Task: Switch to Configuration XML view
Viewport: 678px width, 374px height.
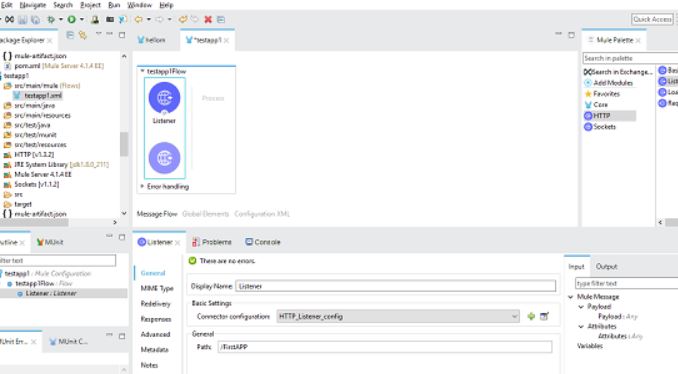Action: pyautogui.click(x=262, y=214)
